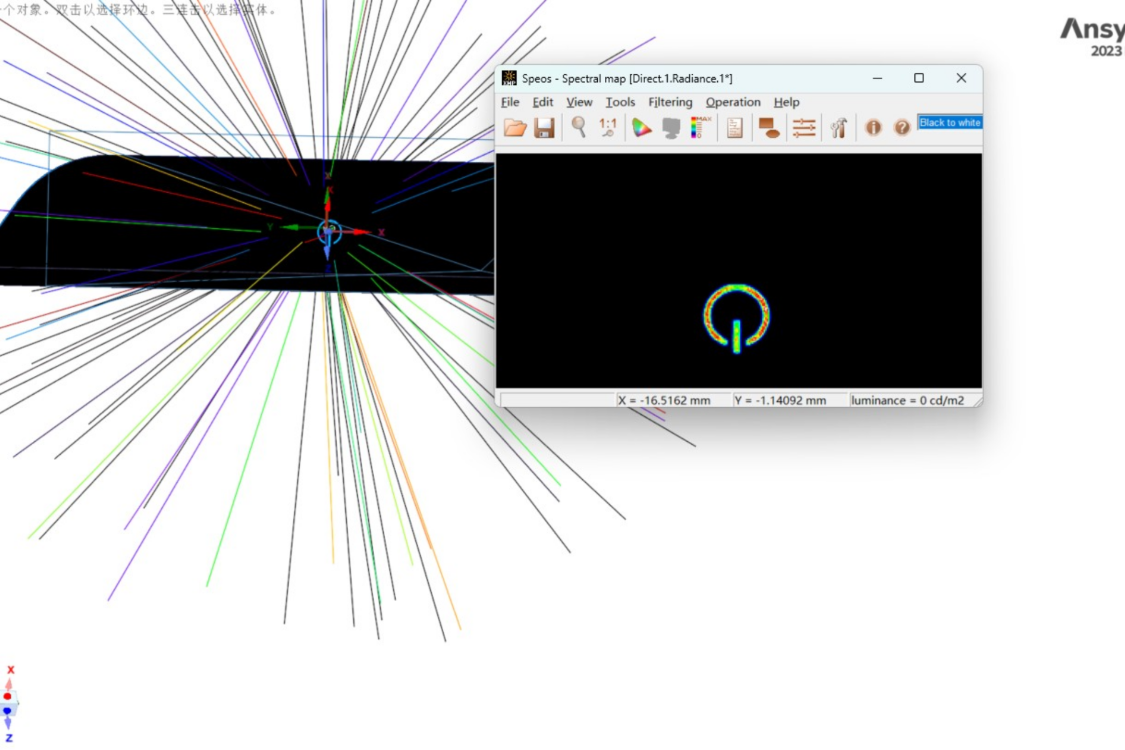Click the hammer and wrench tools icon

(x=839, y=127)
